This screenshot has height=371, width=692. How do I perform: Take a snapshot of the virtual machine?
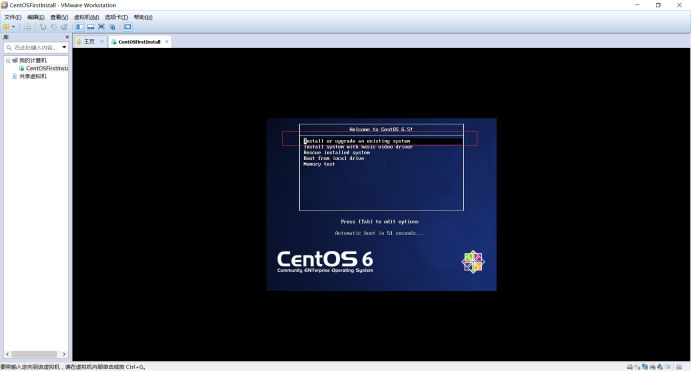[x=43, y=27]
